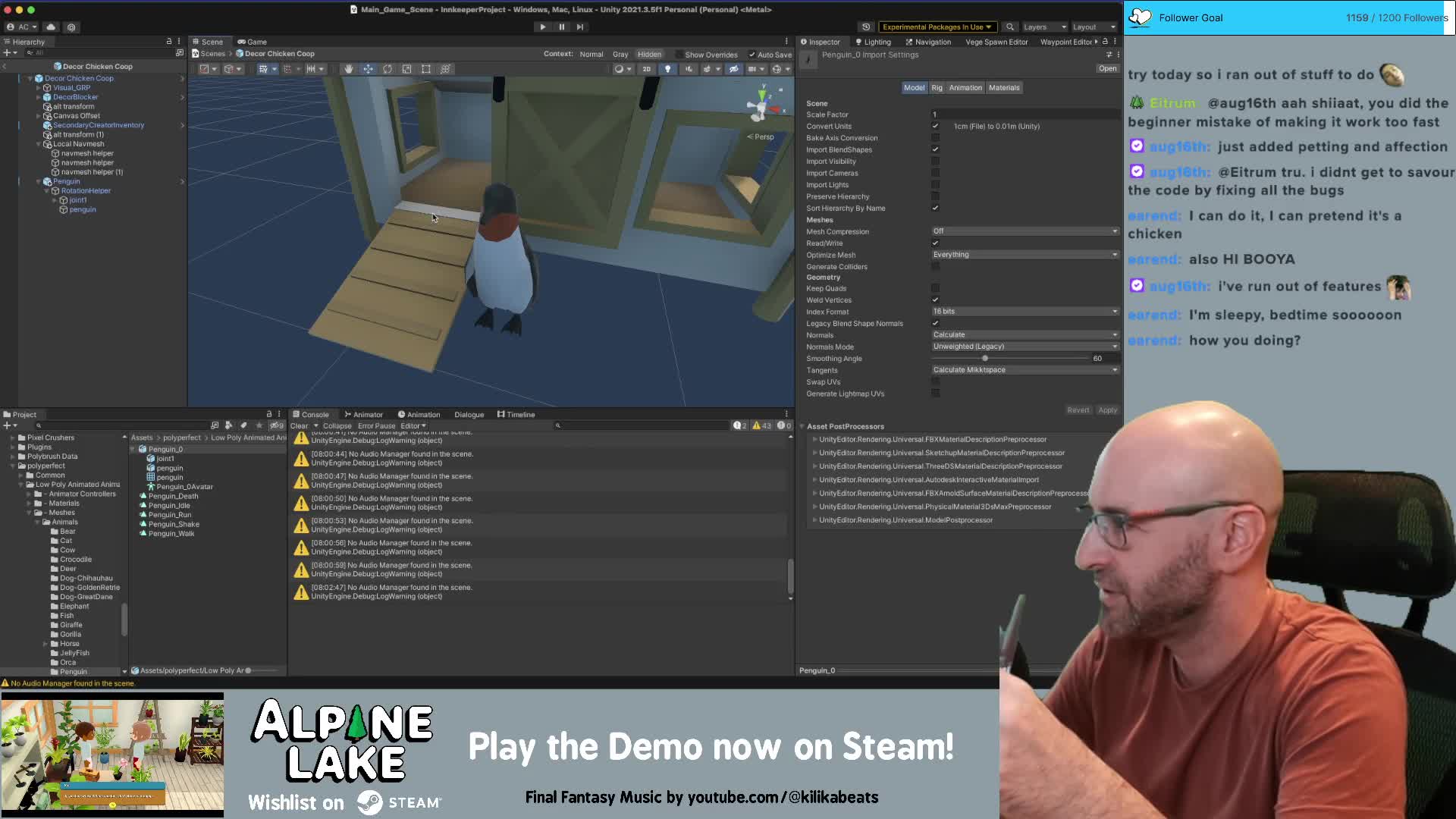
Task: Open the Layout dropdown
Action: pos(1094,27)
